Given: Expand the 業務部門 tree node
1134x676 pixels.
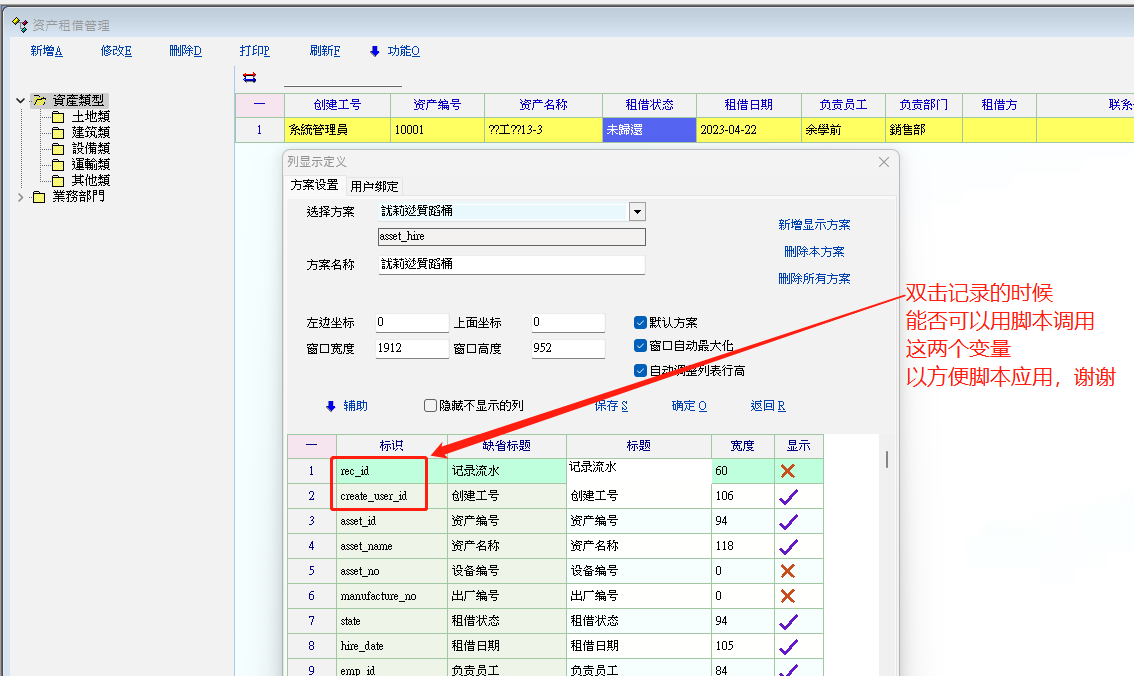Looking at the screenshot, I should point(21,197).
